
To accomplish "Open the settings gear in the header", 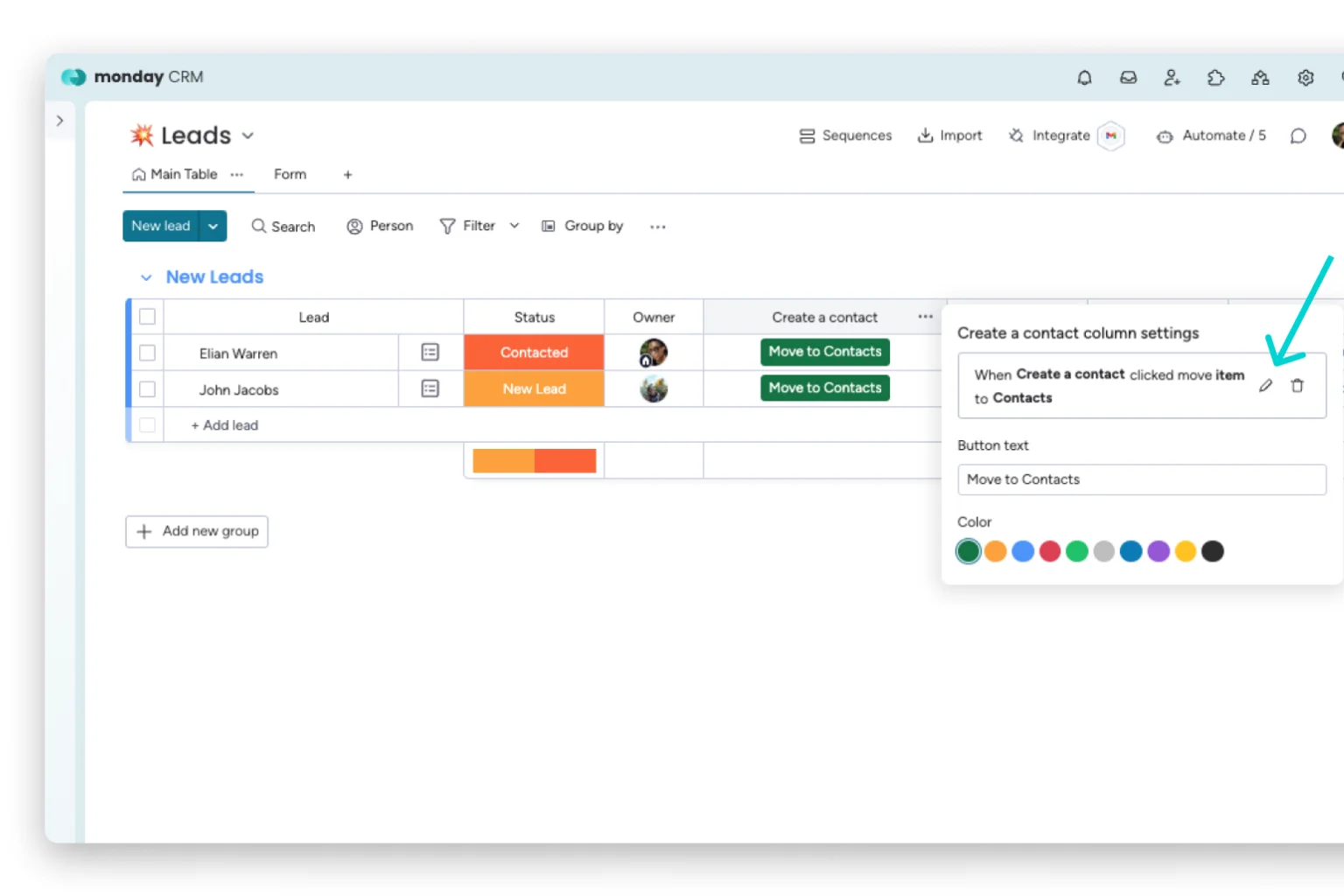I will point(1305,78).
